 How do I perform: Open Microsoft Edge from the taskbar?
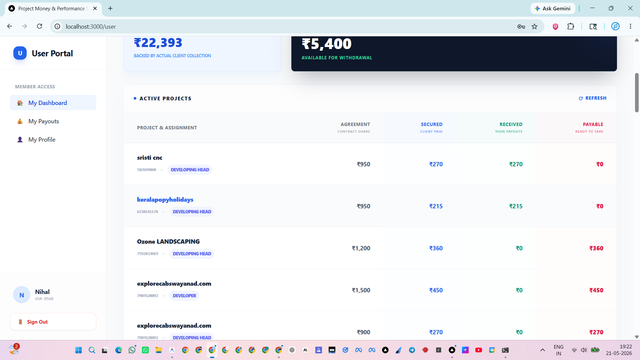click(118, 350)
